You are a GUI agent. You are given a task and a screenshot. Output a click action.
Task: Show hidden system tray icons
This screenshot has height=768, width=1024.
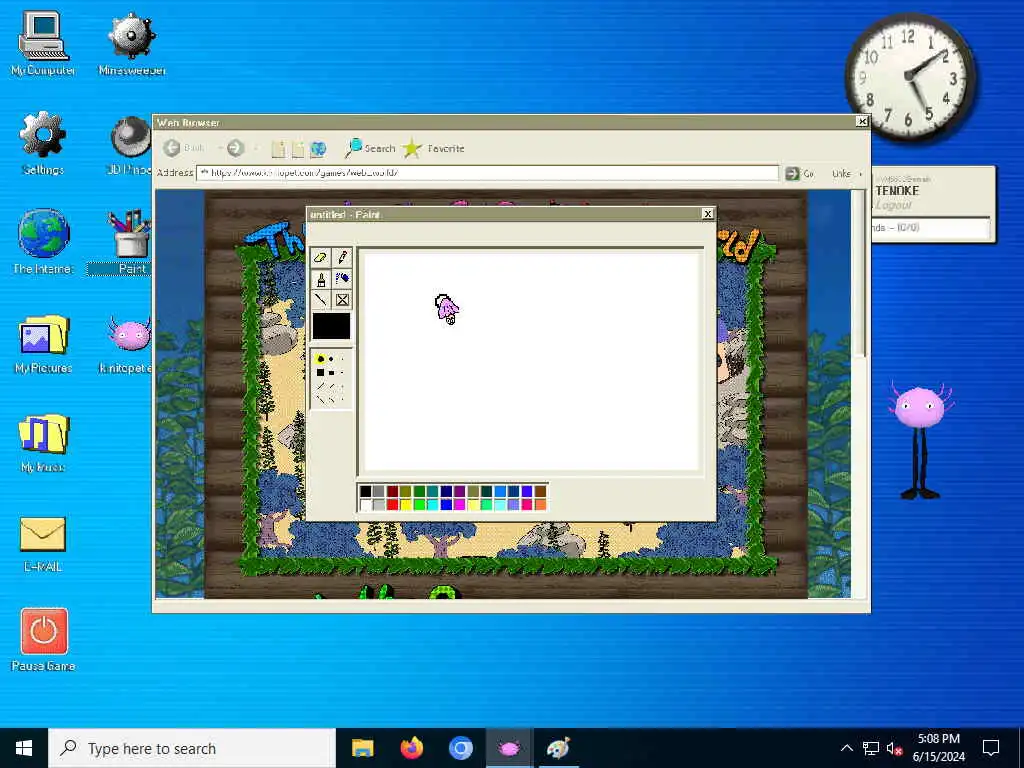click(x=846, y=748)
